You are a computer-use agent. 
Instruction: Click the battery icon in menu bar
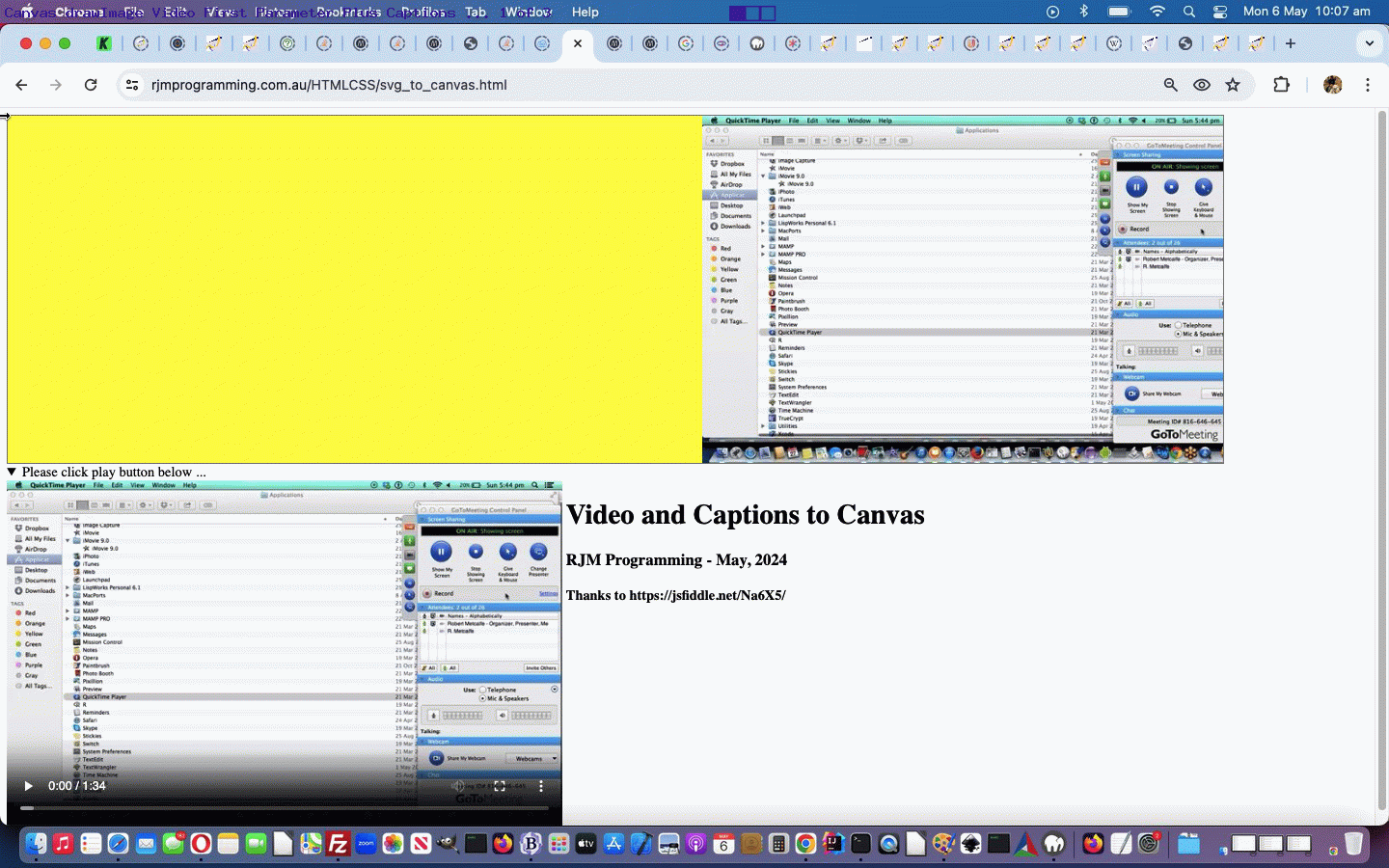click(x=1119, y=12)
